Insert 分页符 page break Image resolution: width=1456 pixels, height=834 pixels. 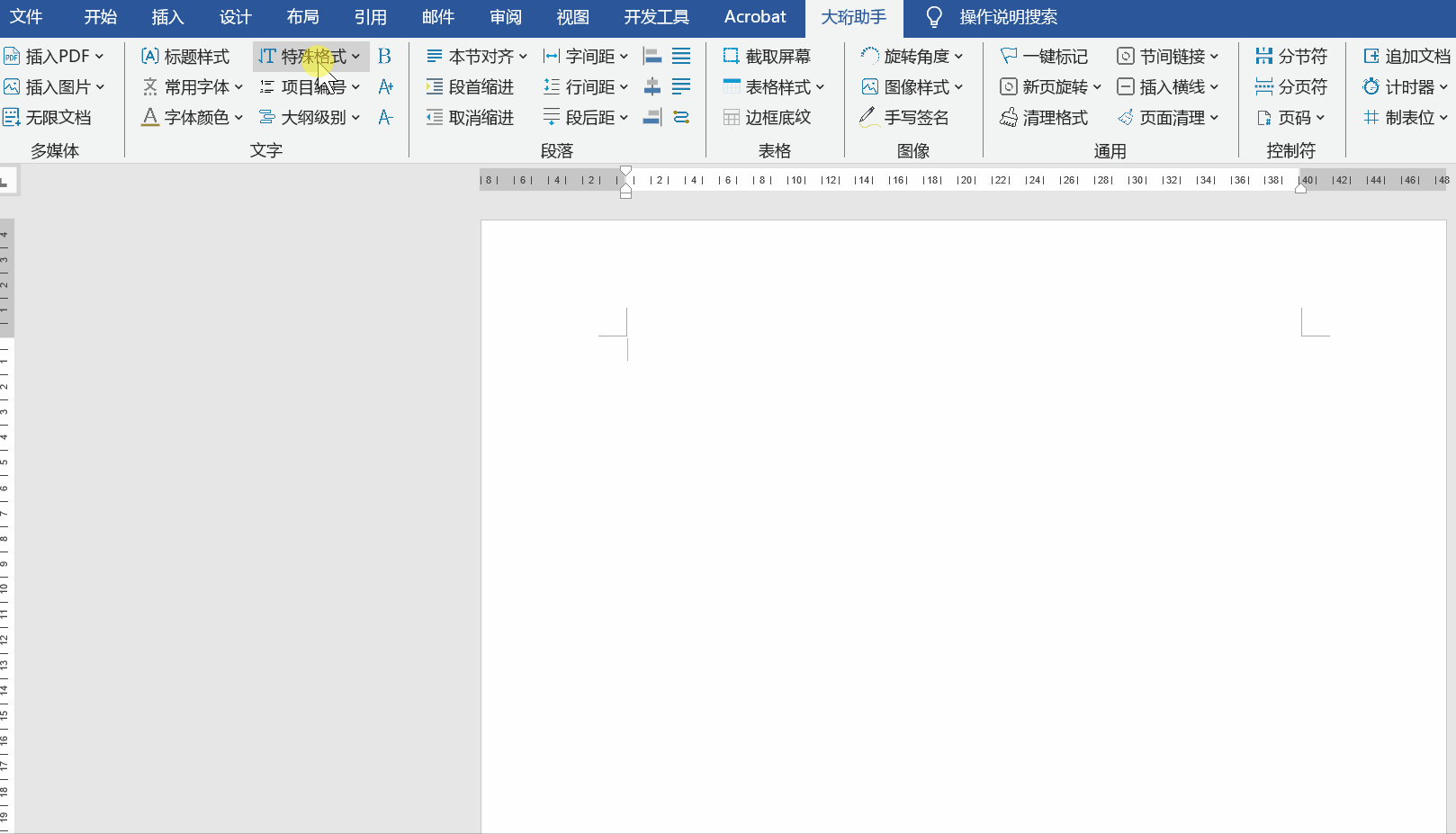[x=1291, y=87]
